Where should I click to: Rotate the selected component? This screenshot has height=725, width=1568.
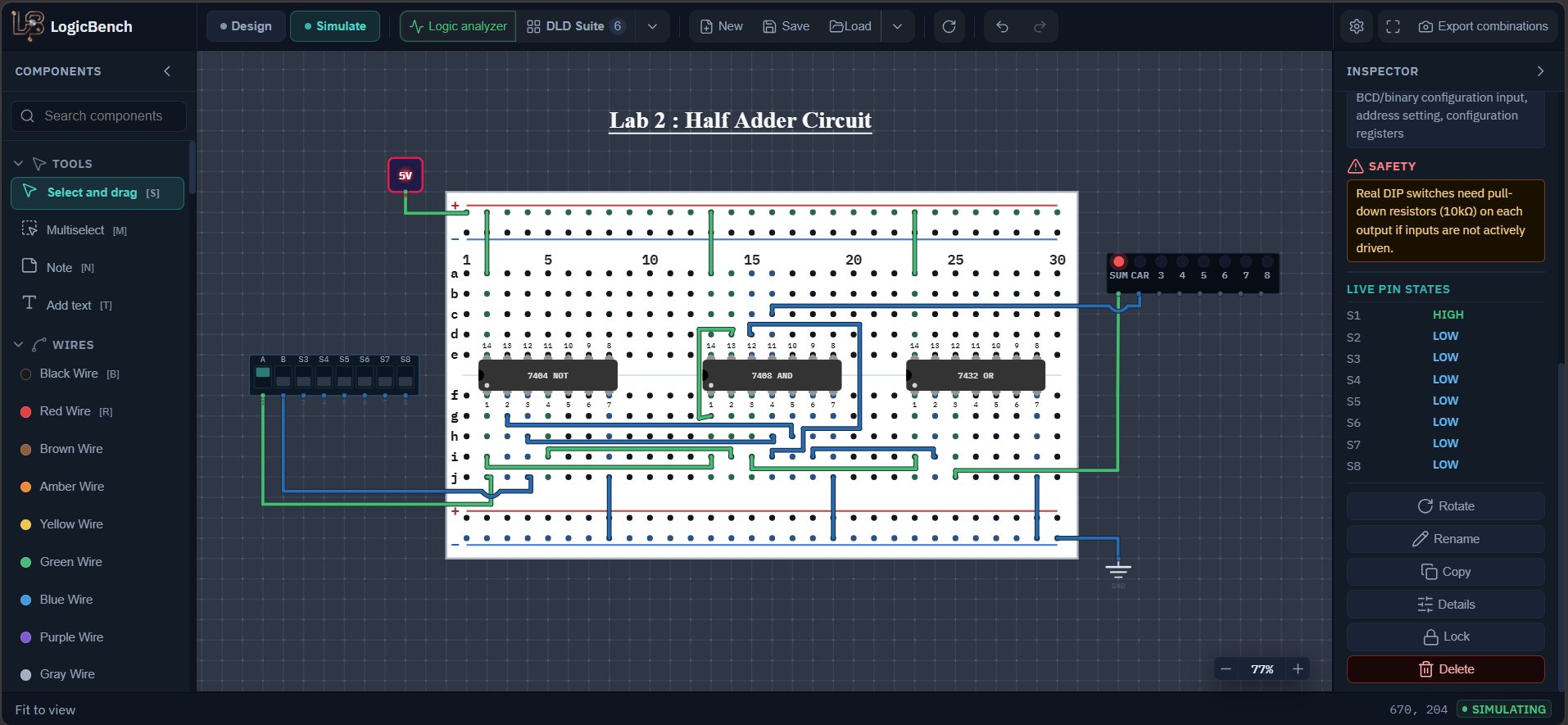tap(1446, 506)
